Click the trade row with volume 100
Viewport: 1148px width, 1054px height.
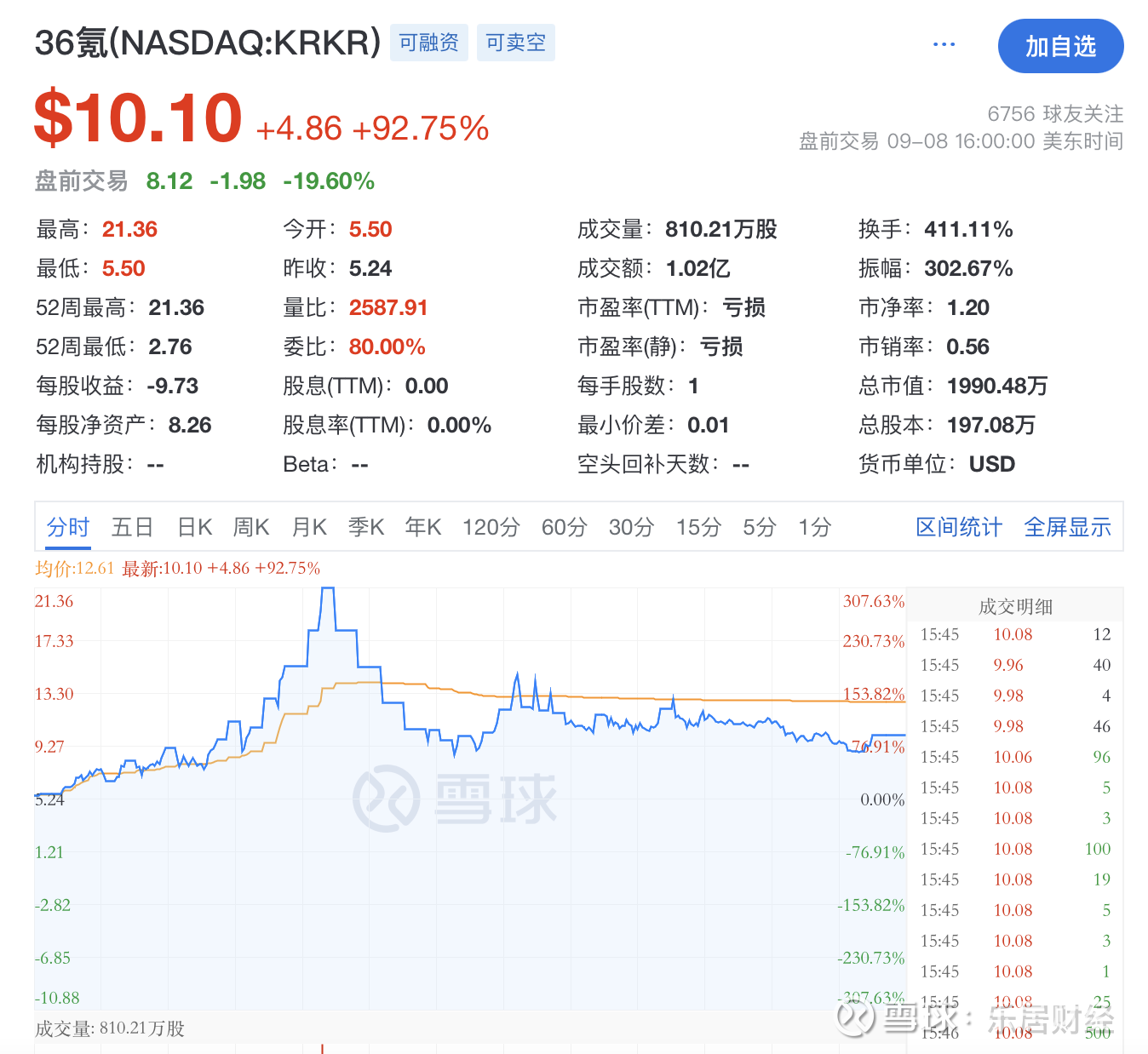(x=1015, y=849)
